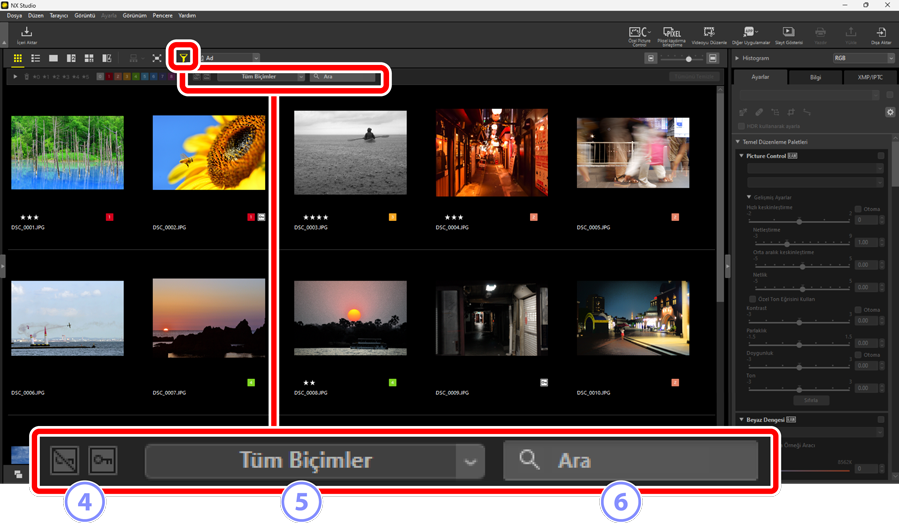Select the sunflower photo DSC_0002.JPG

[209, 153]
